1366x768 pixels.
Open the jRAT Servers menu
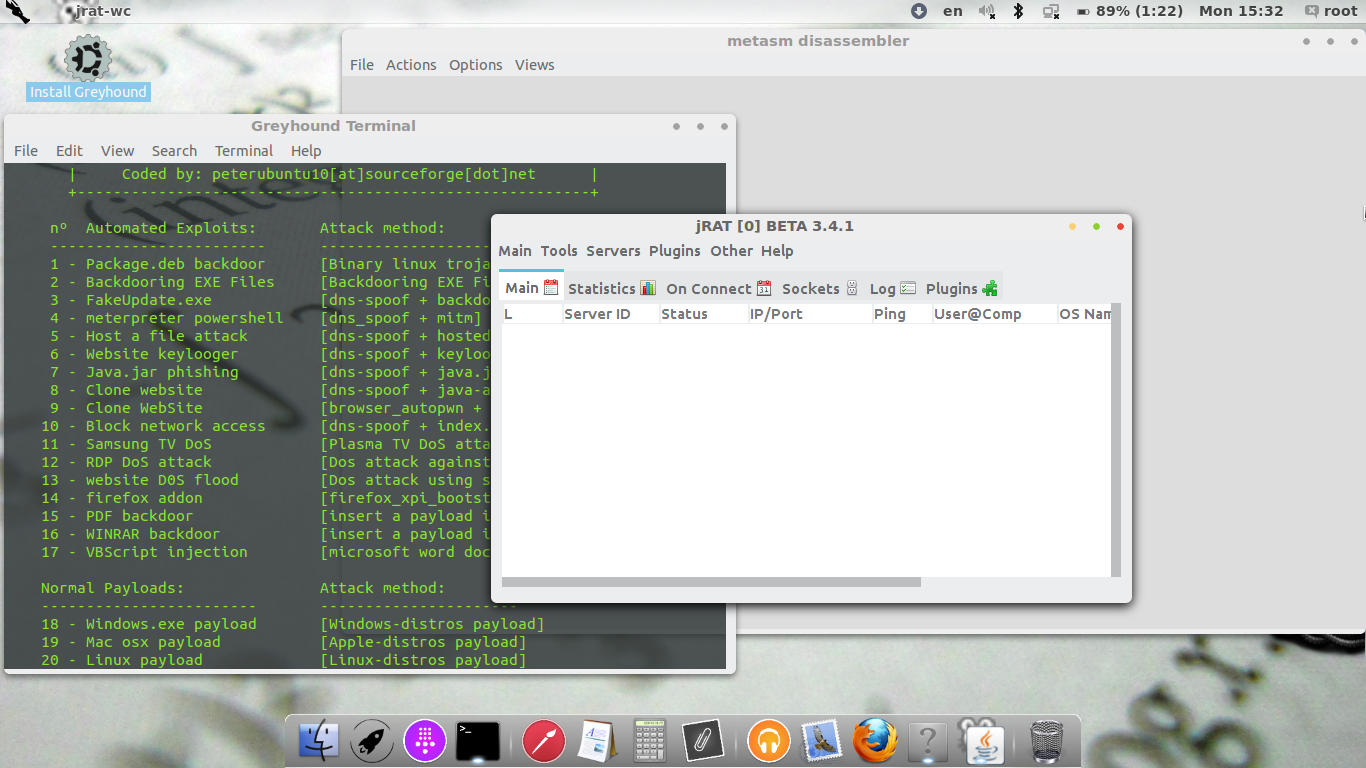point(613,251)
